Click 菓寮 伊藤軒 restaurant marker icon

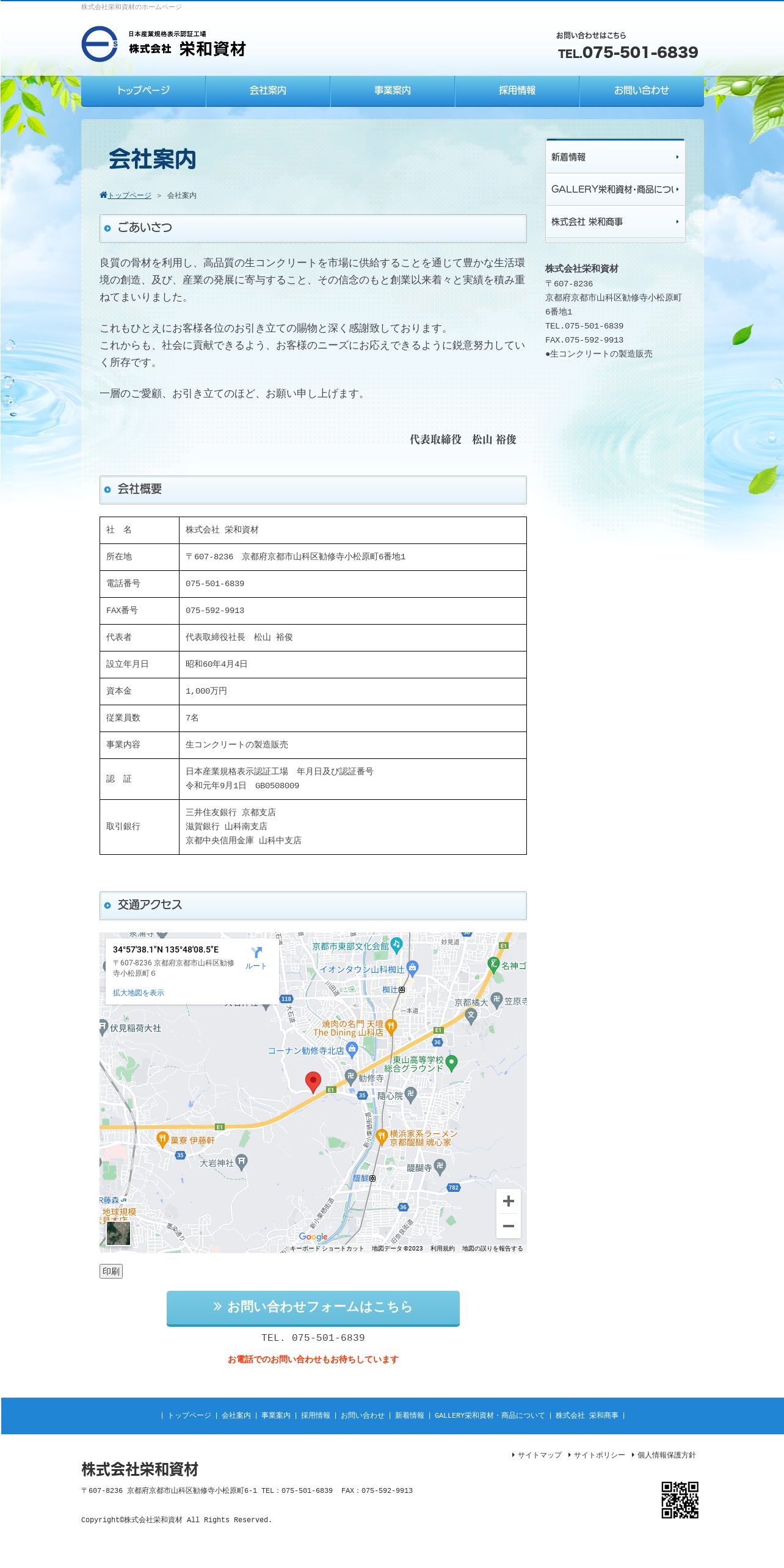pos(162,1139)
